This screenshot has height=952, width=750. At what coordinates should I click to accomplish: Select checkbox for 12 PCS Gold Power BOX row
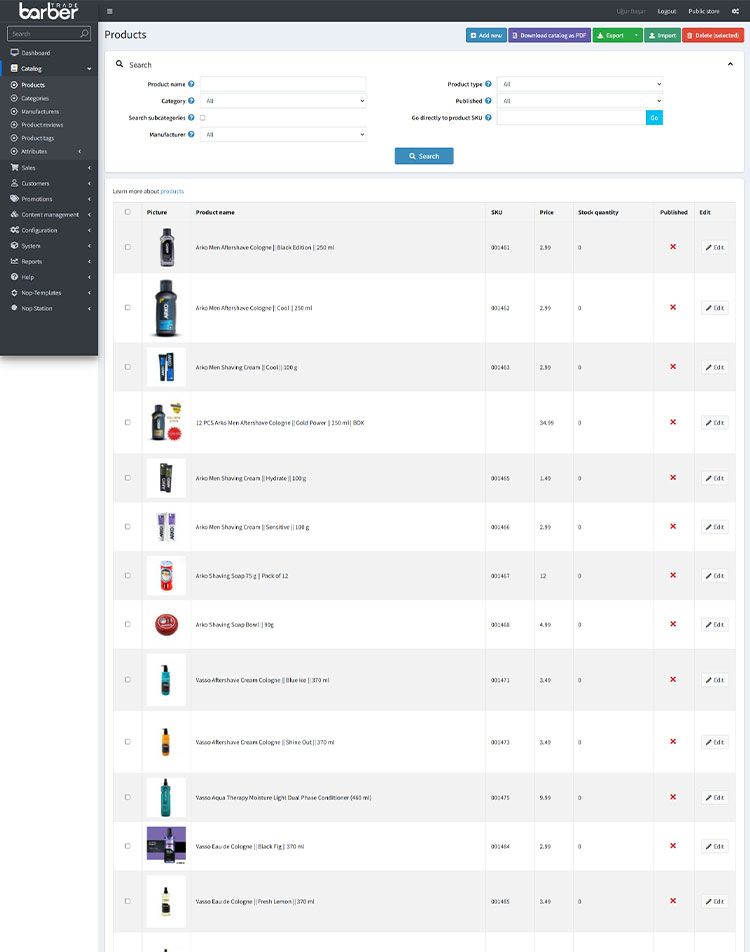click(128, 422)
